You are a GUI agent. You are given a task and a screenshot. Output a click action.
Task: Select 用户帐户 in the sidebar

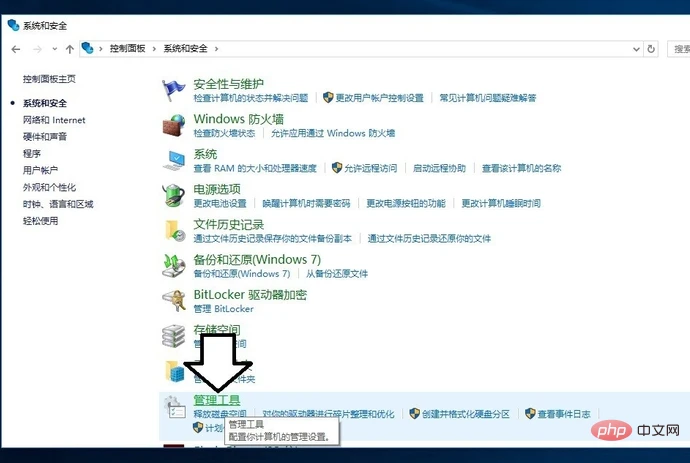coord(40,170)
